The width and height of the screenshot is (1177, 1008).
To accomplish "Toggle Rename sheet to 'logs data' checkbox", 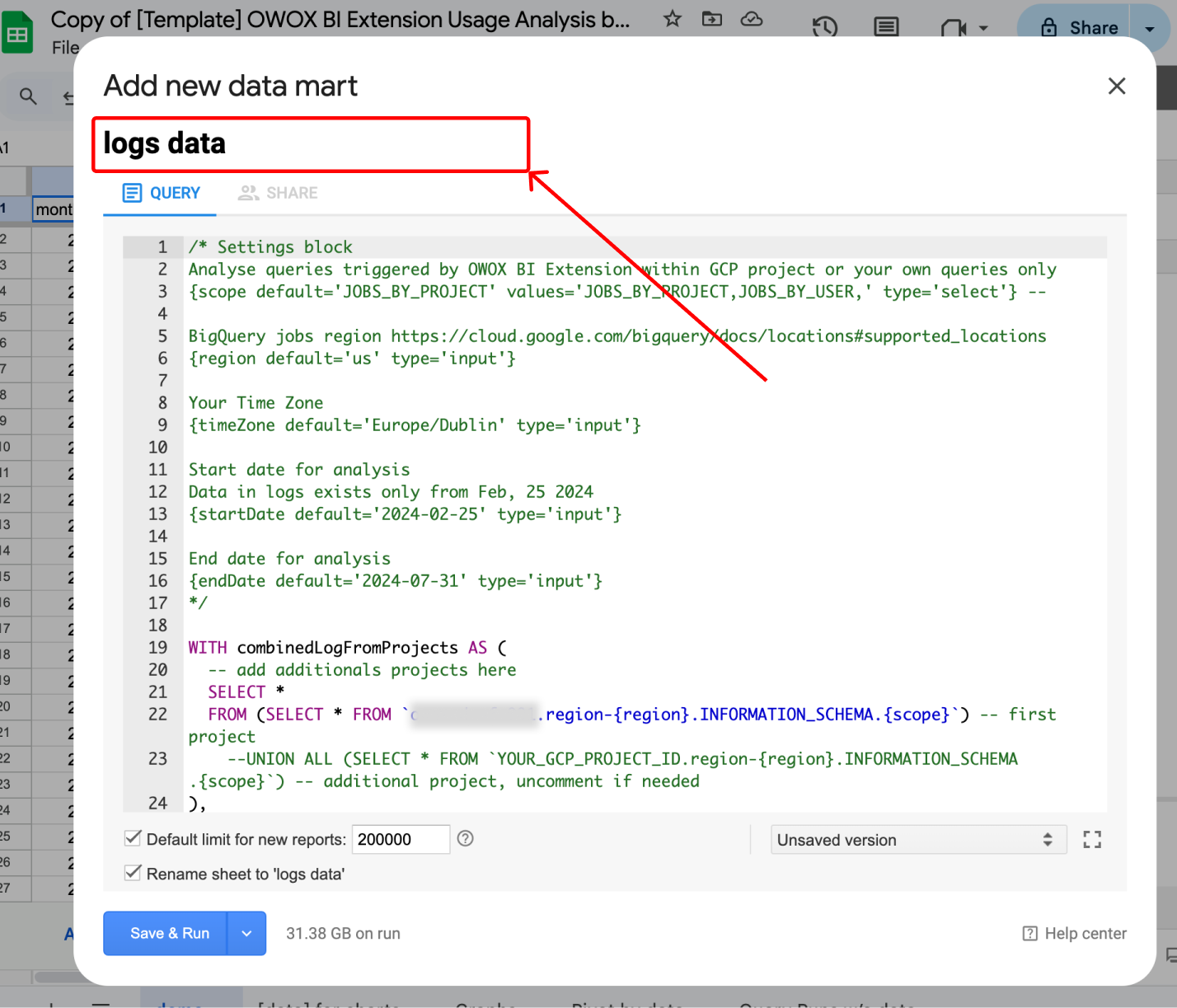I will pyautogui.click(x=132, y=872).
